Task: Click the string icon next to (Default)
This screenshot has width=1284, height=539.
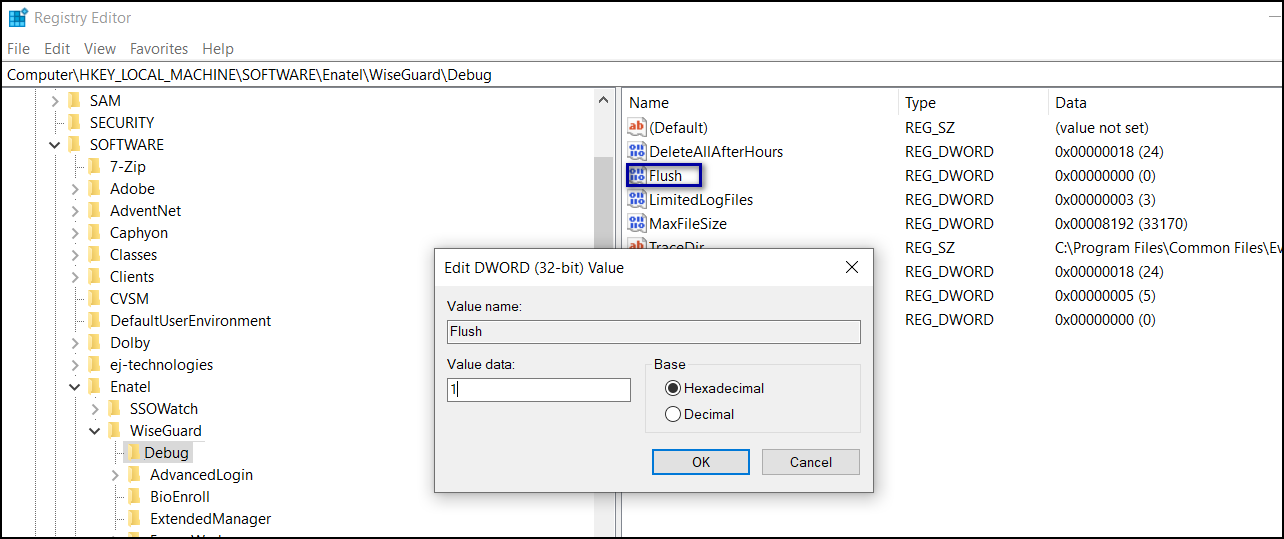Action: (637, 127)
